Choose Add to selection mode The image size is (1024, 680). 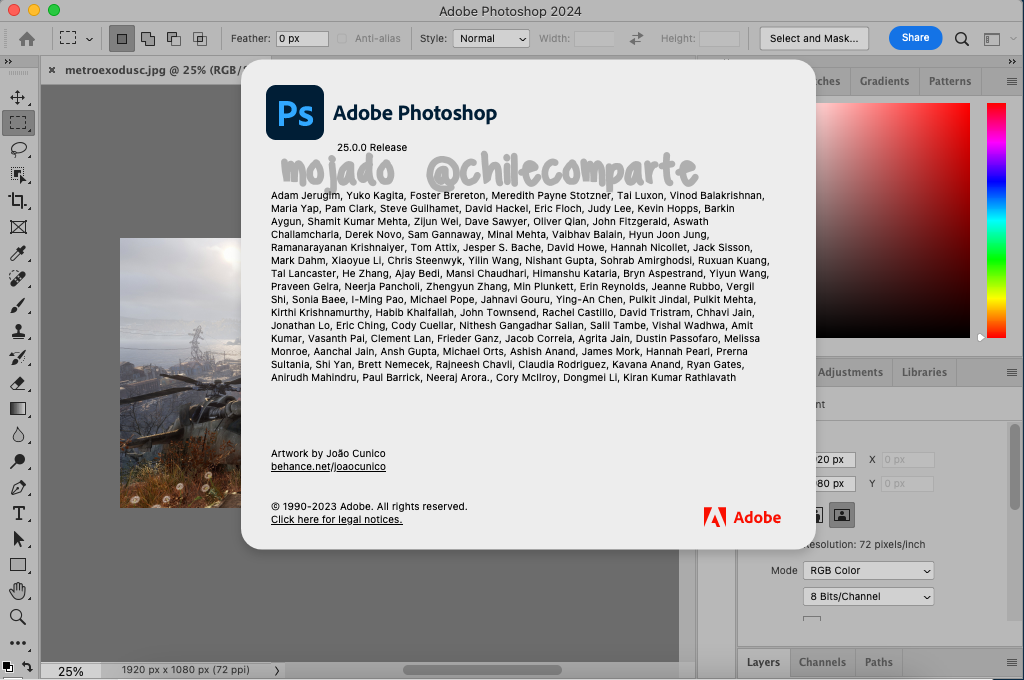tap(148, 39)
